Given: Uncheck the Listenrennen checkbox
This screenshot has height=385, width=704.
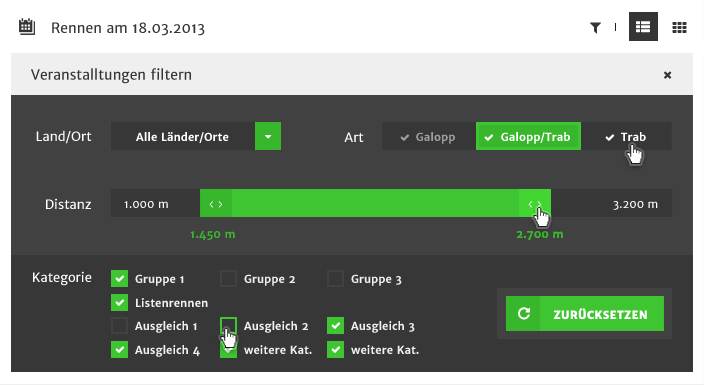Looking at the screenshot, I should pos(119,302).
